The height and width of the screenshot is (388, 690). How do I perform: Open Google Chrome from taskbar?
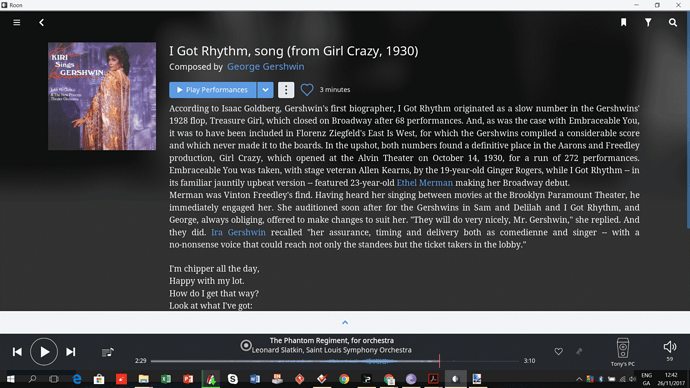[x=344, y=379]
